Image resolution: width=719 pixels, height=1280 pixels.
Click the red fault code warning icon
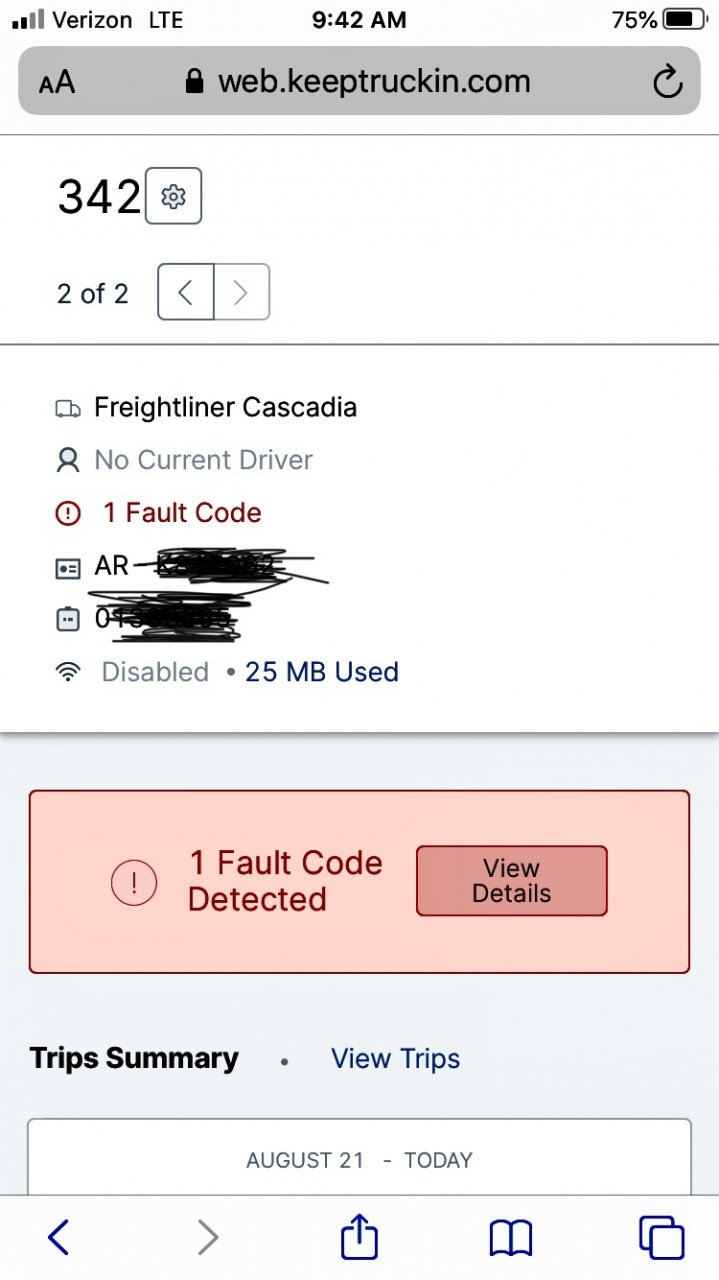point(68,513)
